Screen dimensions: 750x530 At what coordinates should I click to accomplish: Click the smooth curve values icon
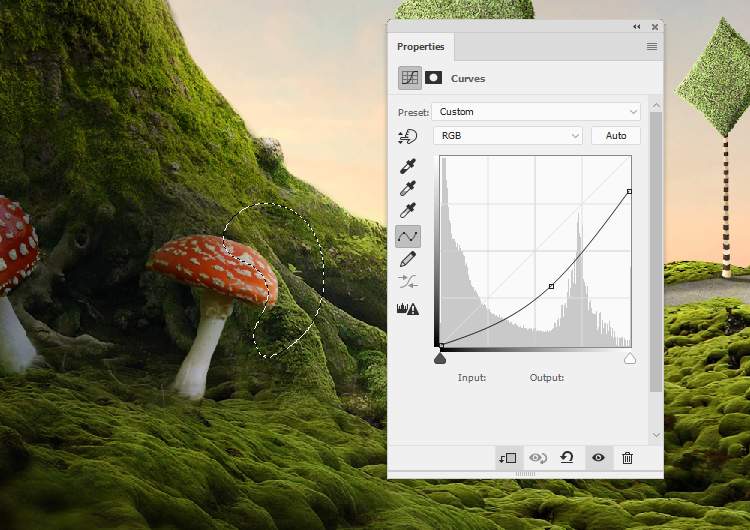407,282
